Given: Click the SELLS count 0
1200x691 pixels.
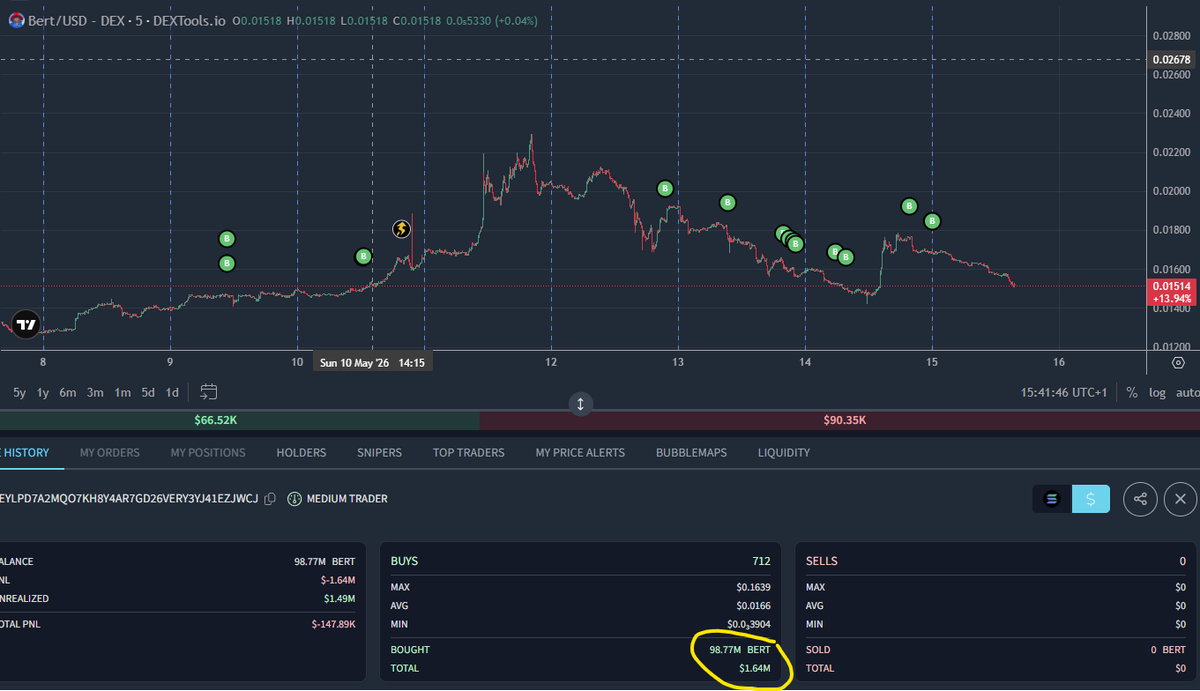Looking at the screenshot, I should (x=1182, y=562).
